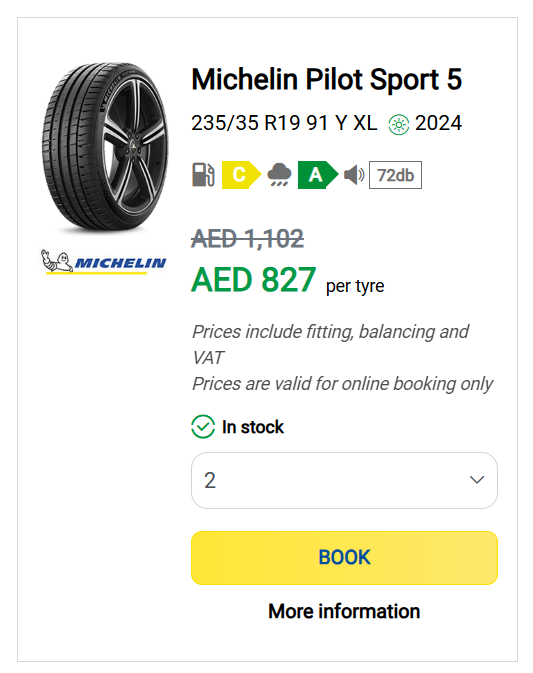Click the AED 827 discounted price
The height and width of the screenshot is (673, 533).
(x=254, y=280)
